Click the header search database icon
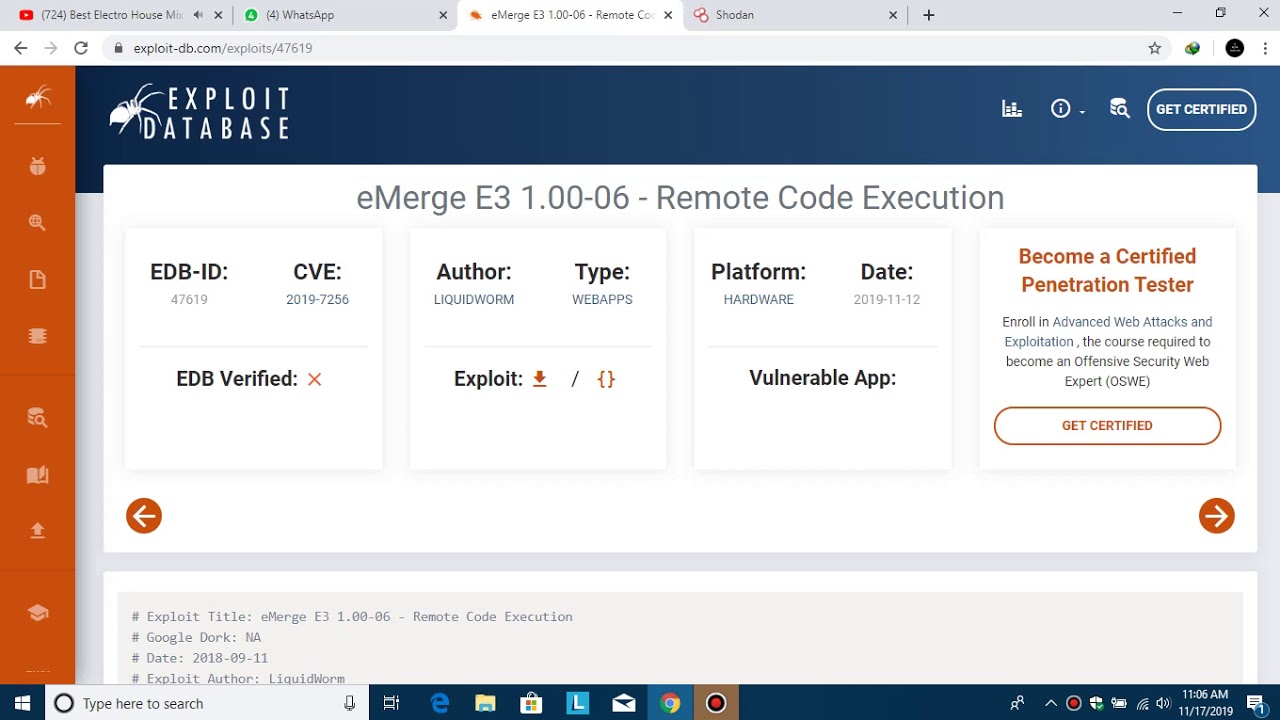1280x720 pixels. click(1119, 109)
